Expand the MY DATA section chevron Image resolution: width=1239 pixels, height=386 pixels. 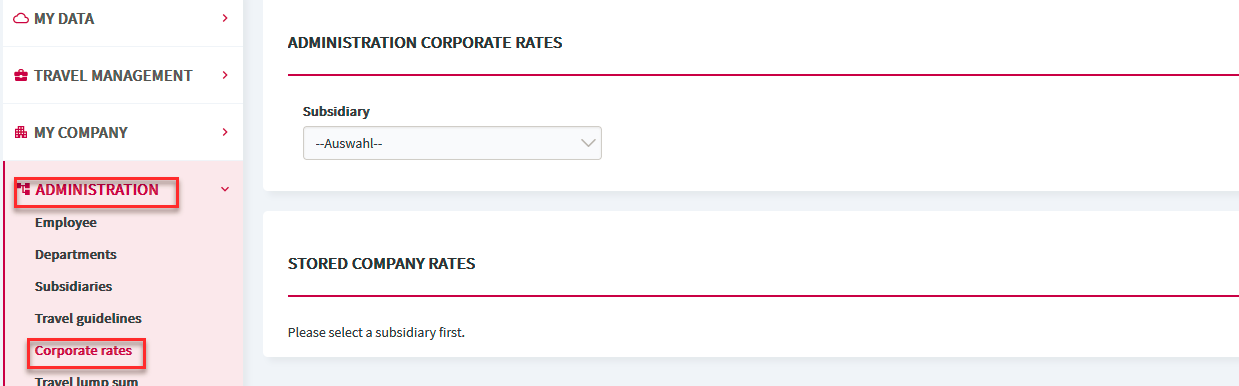tap(225, 18)
